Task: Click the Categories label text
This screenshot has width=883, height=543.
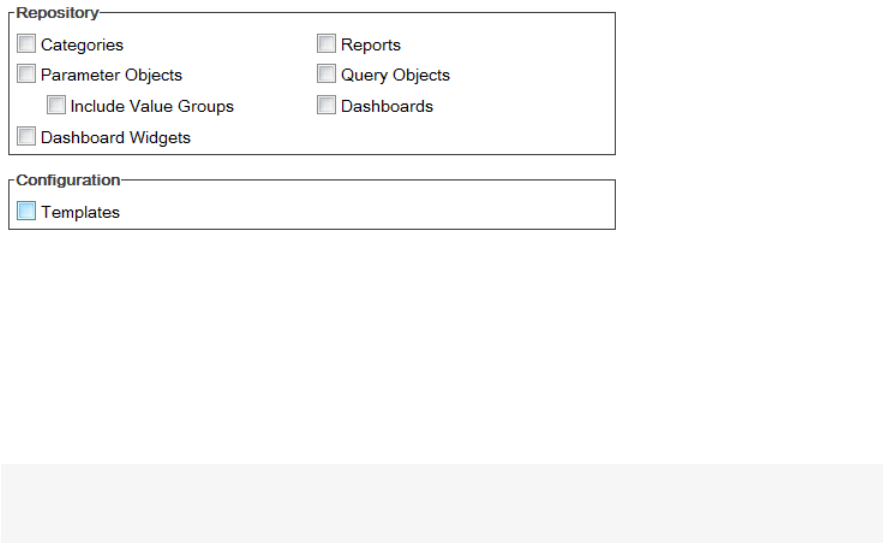Action: click(82, 45)
